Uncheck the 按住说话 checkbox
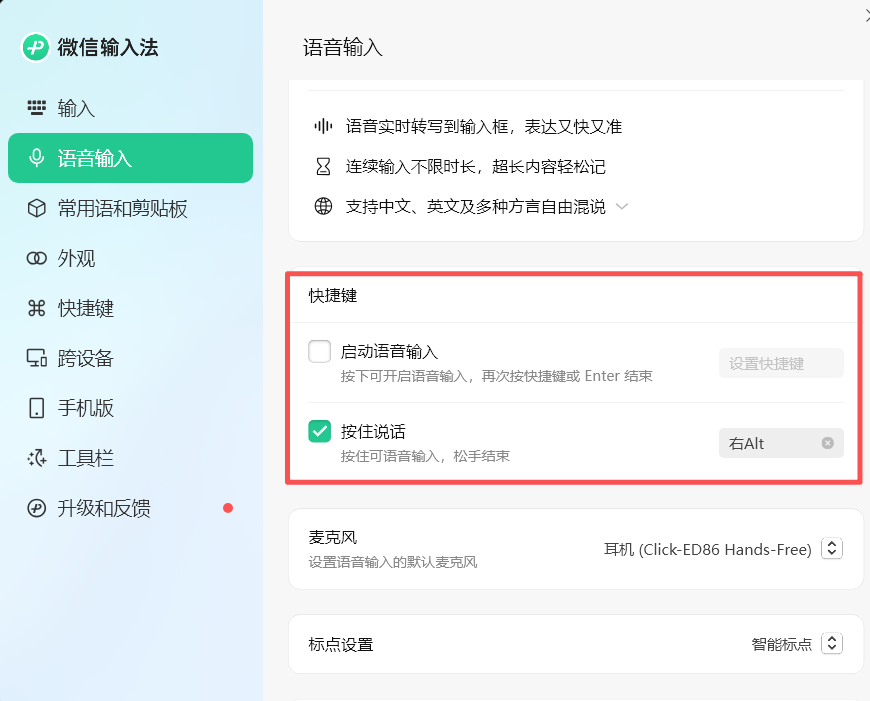 tap(320, 431)
